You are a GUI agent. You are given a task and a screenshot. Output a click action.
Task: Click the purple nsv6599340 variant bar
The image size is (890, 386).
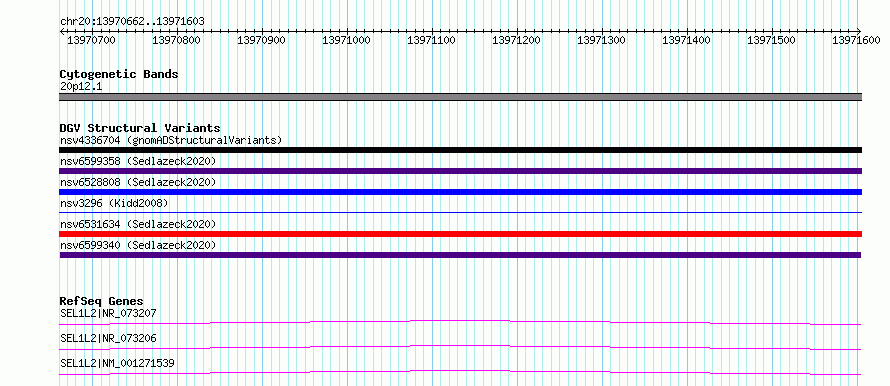[460, 255]
